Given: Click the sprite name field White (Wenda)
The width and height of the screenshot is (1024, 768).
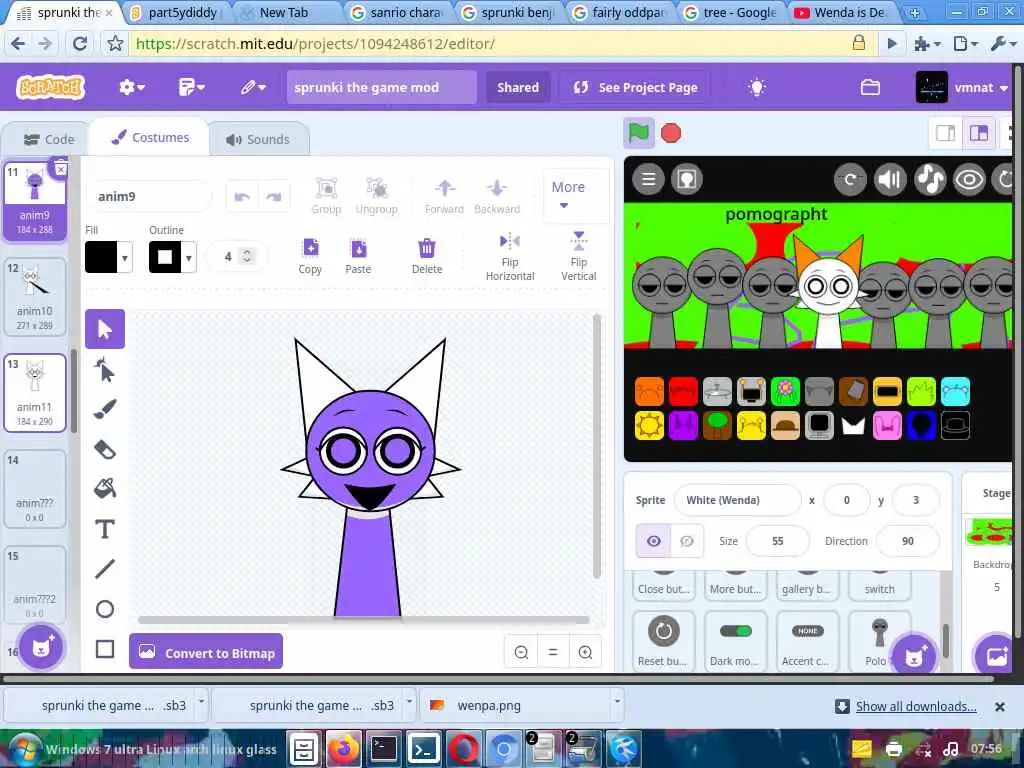Looking at the screenshot, I should [x=737, y=500].
